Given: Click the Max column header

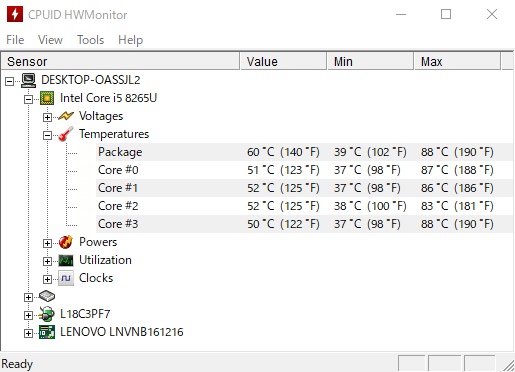Looking at the screenshot, I should point(457,61).
